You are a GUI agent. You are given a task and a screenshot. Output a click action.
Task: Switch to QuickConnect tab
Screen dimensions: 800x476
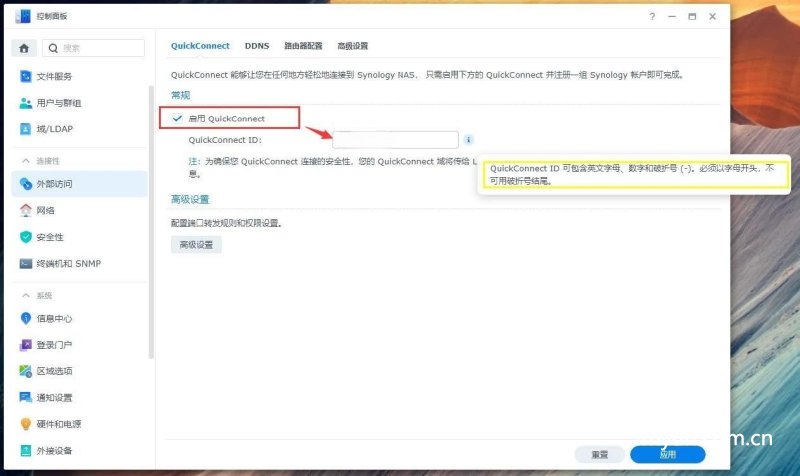[x=200, y=46]
